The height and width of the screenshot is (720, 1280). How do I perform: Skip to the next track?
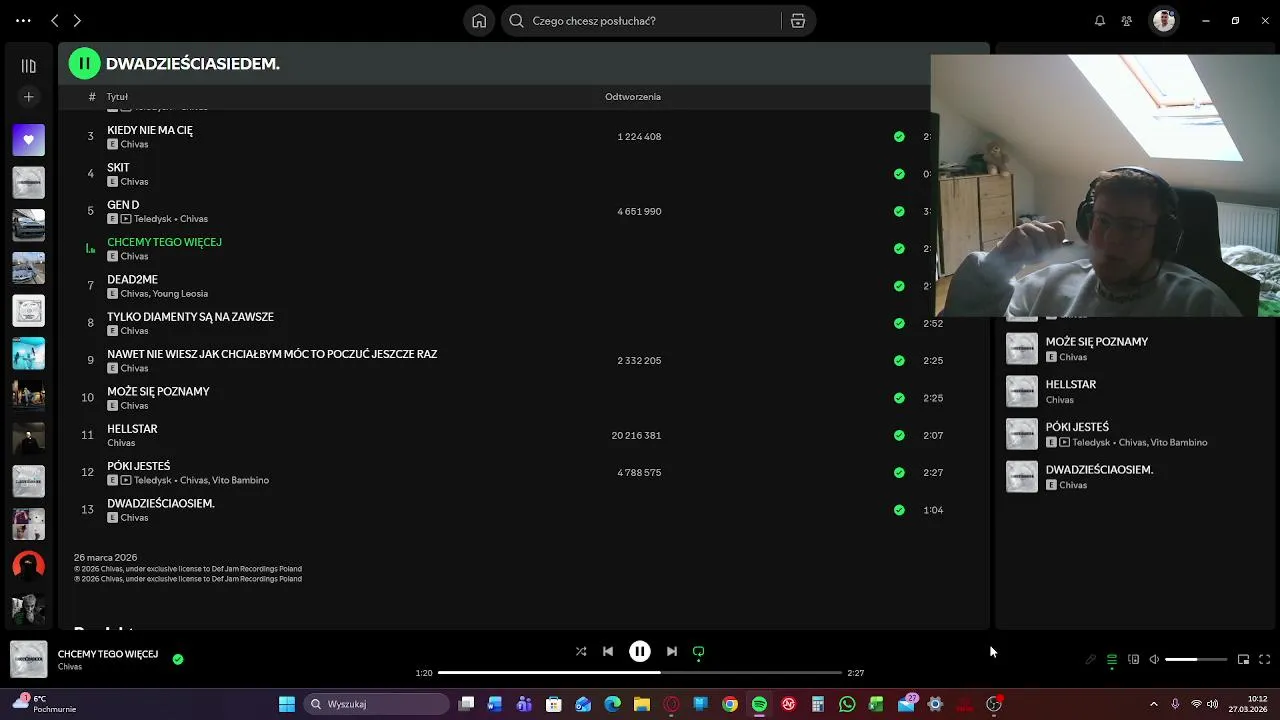(x=672, y=651)
